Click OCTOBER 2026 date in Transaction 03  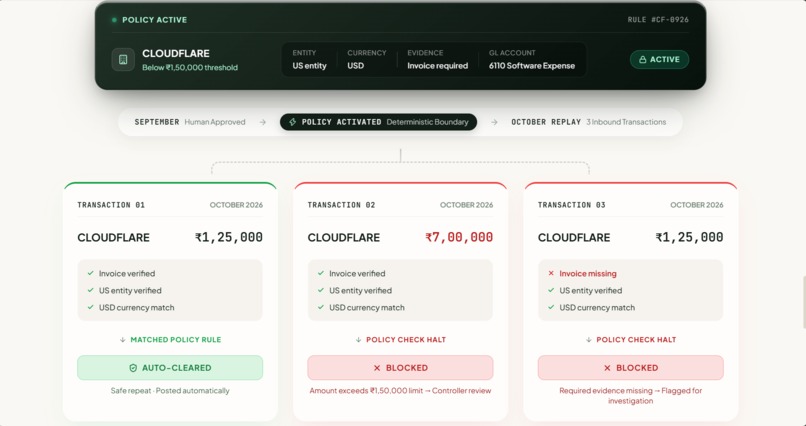[697, 205]
